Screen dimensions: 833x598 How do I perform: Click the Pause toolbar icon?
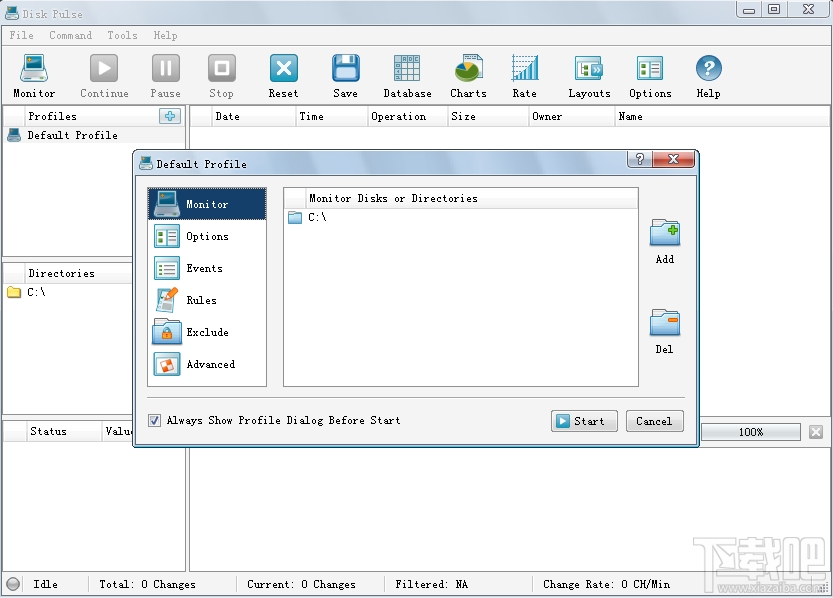tap(165, 68)
